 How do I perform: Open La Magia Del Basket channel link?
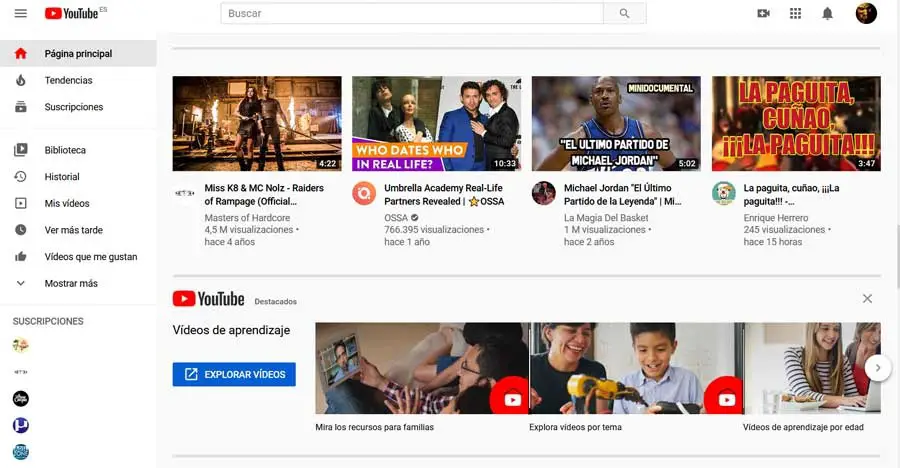click(x=606, y=218)
